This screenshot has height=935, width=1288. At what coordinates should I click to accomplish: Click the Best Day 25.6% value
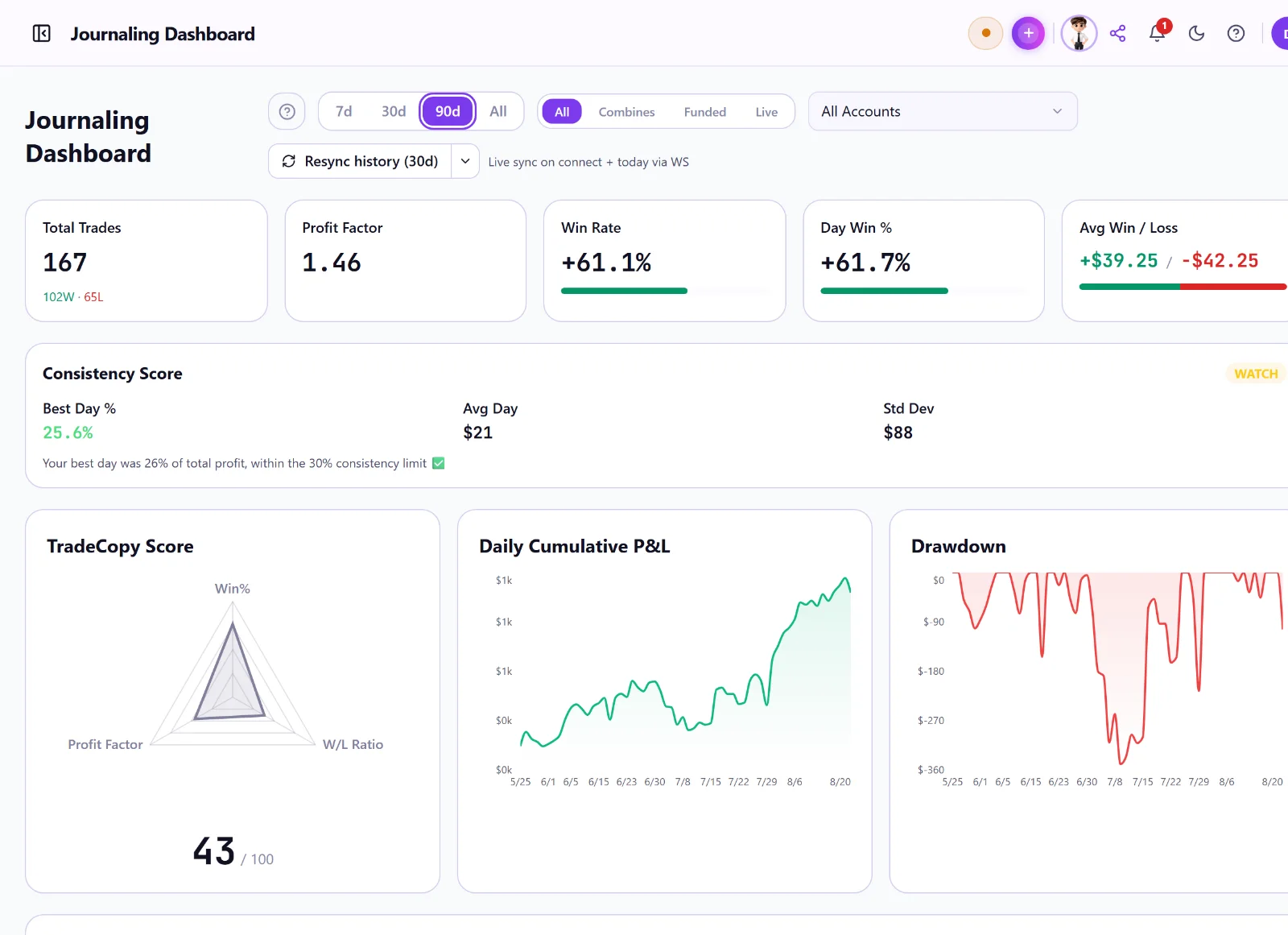pos(68,432)
